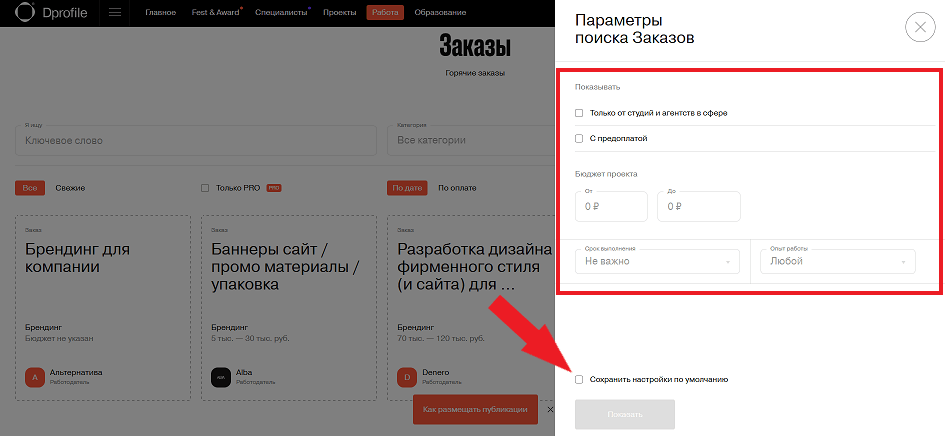Sort orders 'По оплате'

457,188
